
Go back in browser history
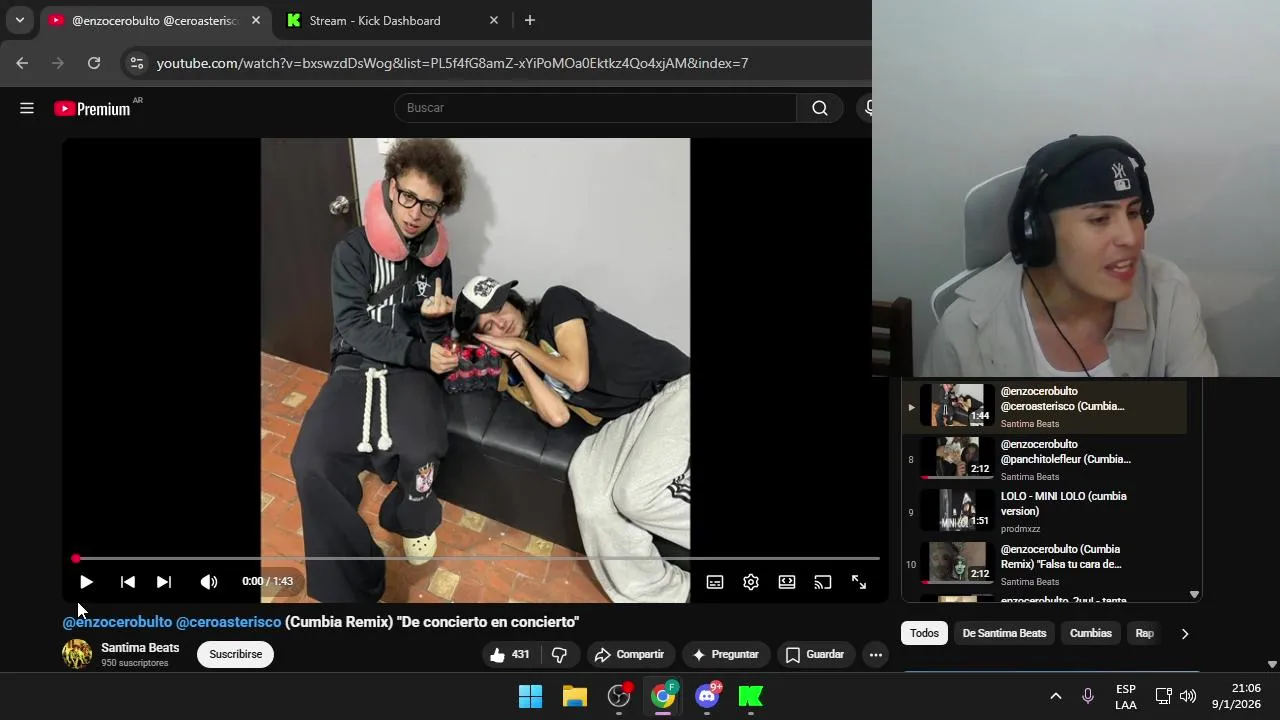point(22,63)
